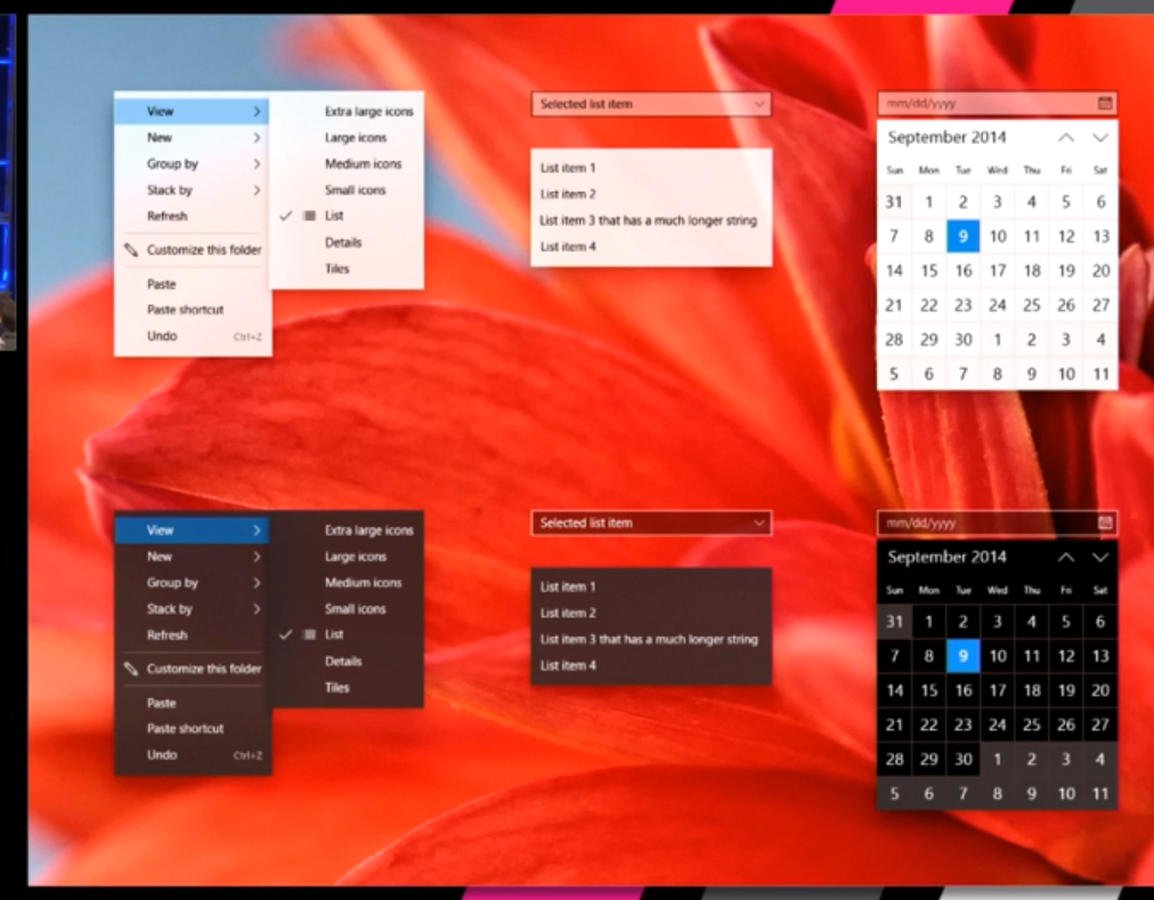
Task: Select day 28 in light calendar
Action: click(893, 339)
